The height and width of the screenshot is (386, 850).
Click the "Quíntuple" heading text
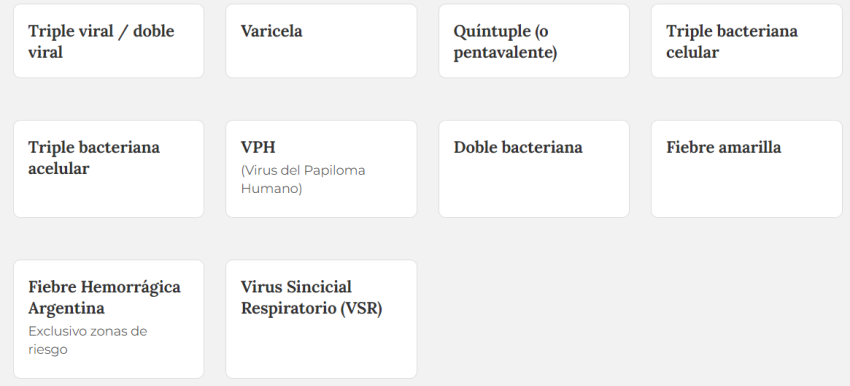click(492, 32)
